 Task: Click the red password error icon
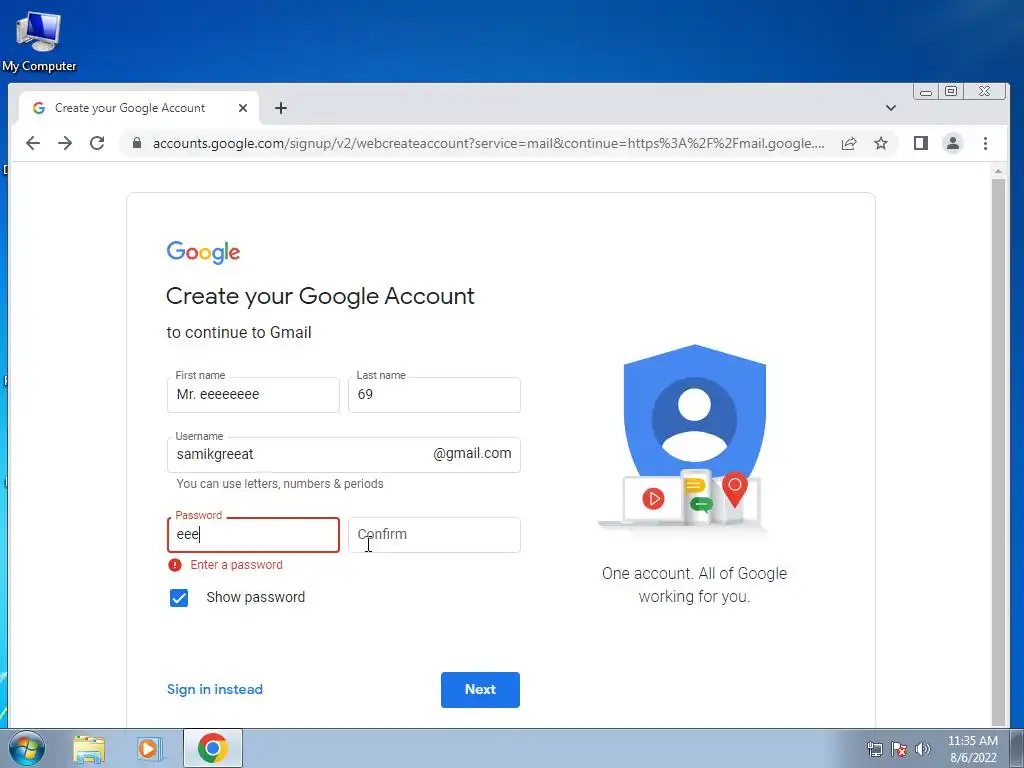(174, 565)
